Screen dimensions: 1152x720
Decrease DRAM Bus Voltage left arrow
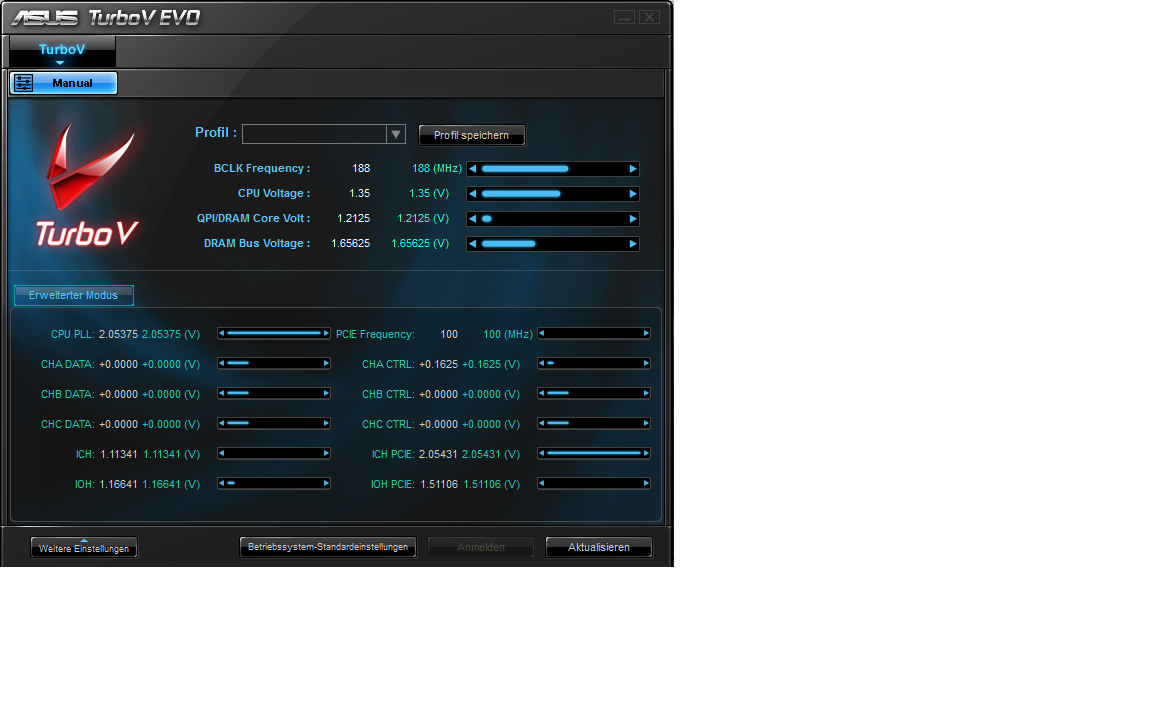point(472,244)
